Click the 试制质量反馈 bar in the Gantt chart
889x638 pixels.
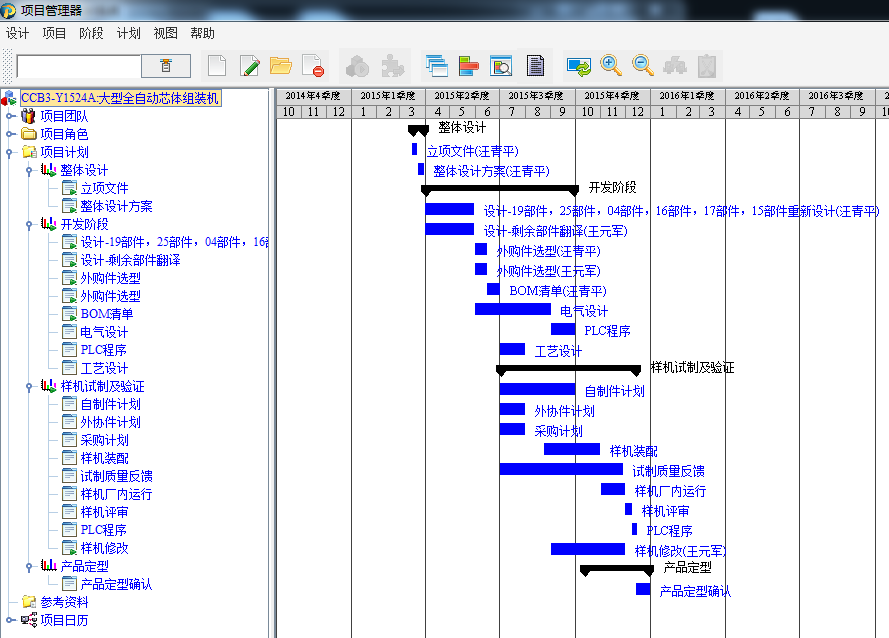[560, 469]
